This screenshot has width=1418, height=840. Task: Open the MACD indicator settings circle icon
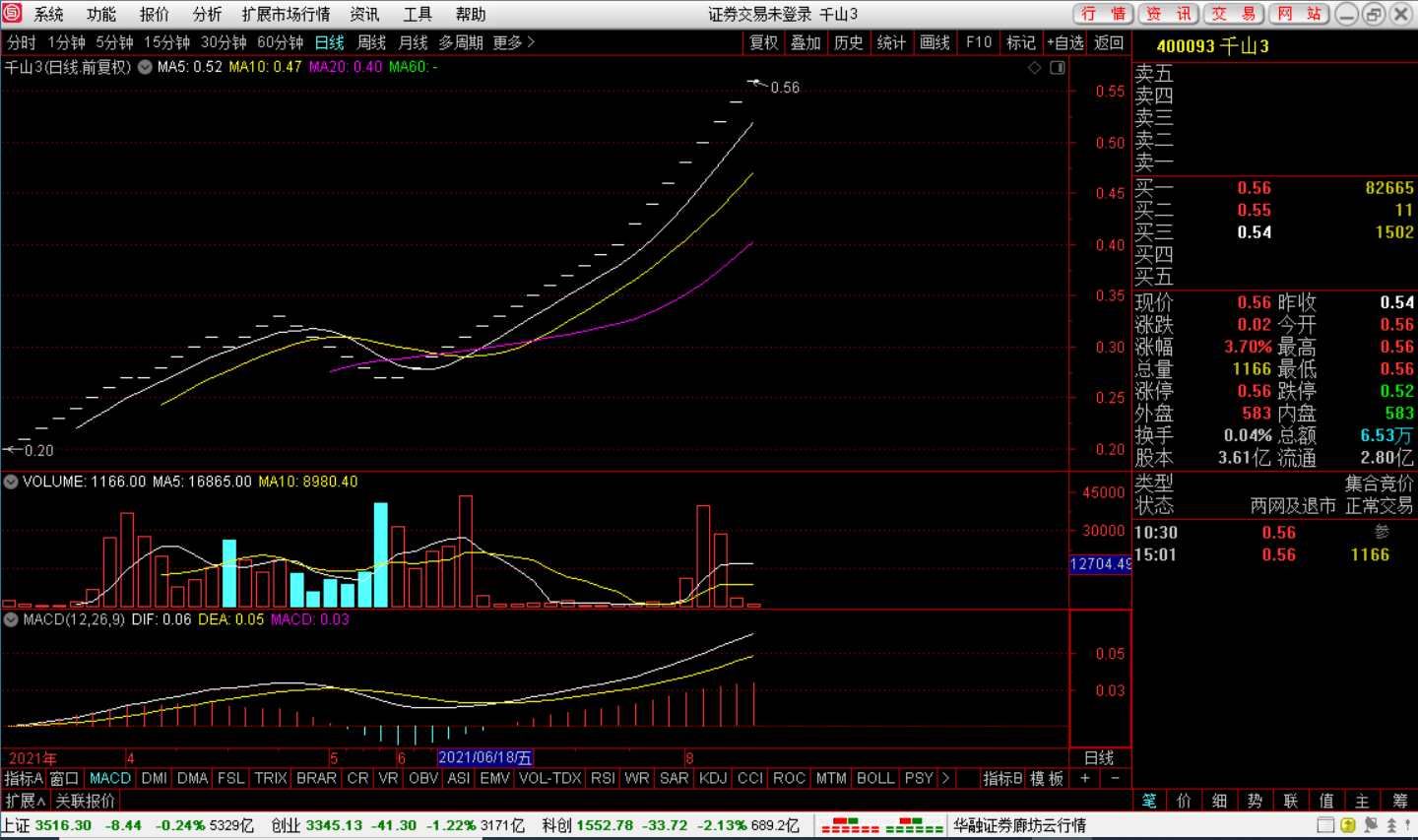[11, 619]
